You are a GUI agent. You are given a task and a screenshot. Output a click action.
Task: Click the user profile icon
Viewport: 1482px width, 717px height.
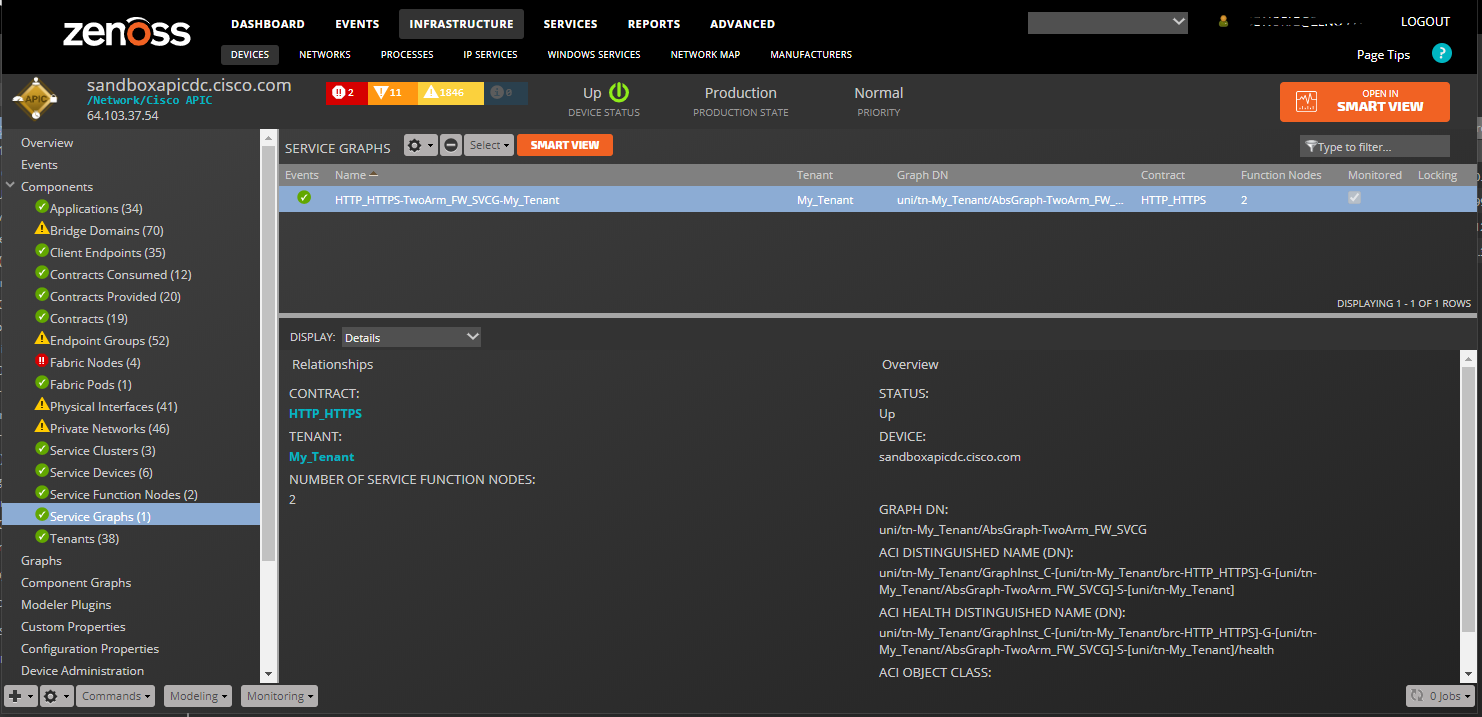click(x=1223, y=21)
